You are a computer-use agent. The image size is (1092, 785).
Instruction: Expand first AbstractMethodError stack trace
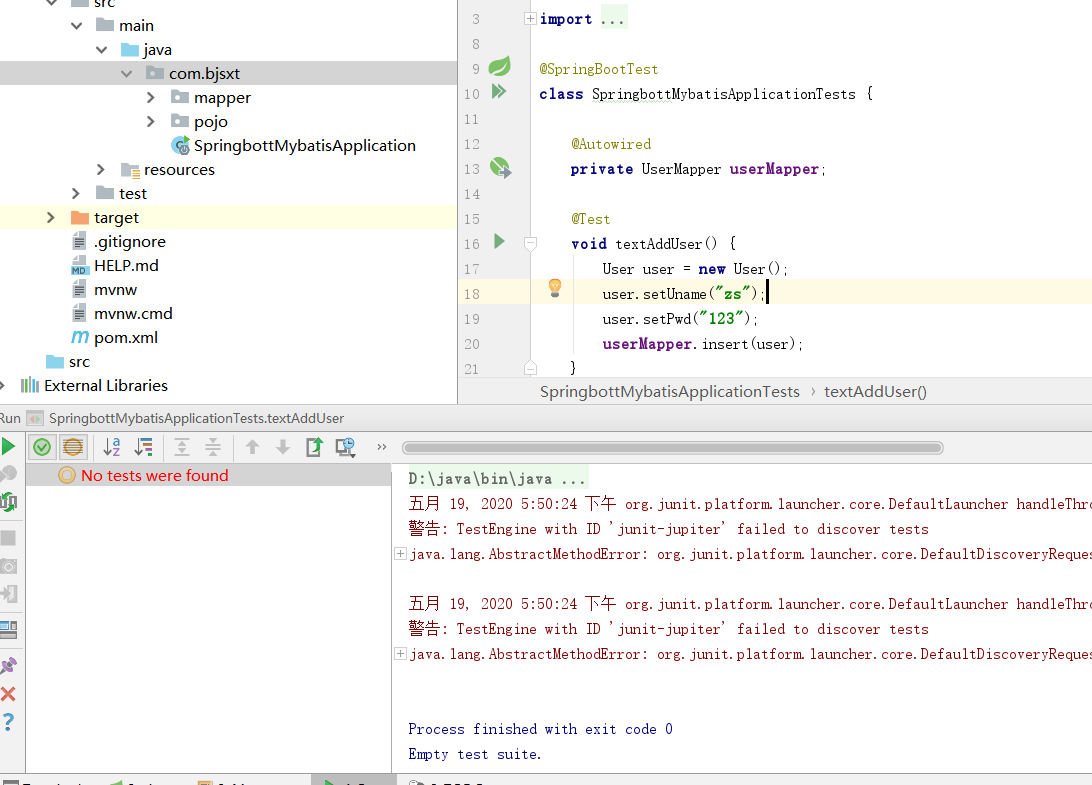400,554
